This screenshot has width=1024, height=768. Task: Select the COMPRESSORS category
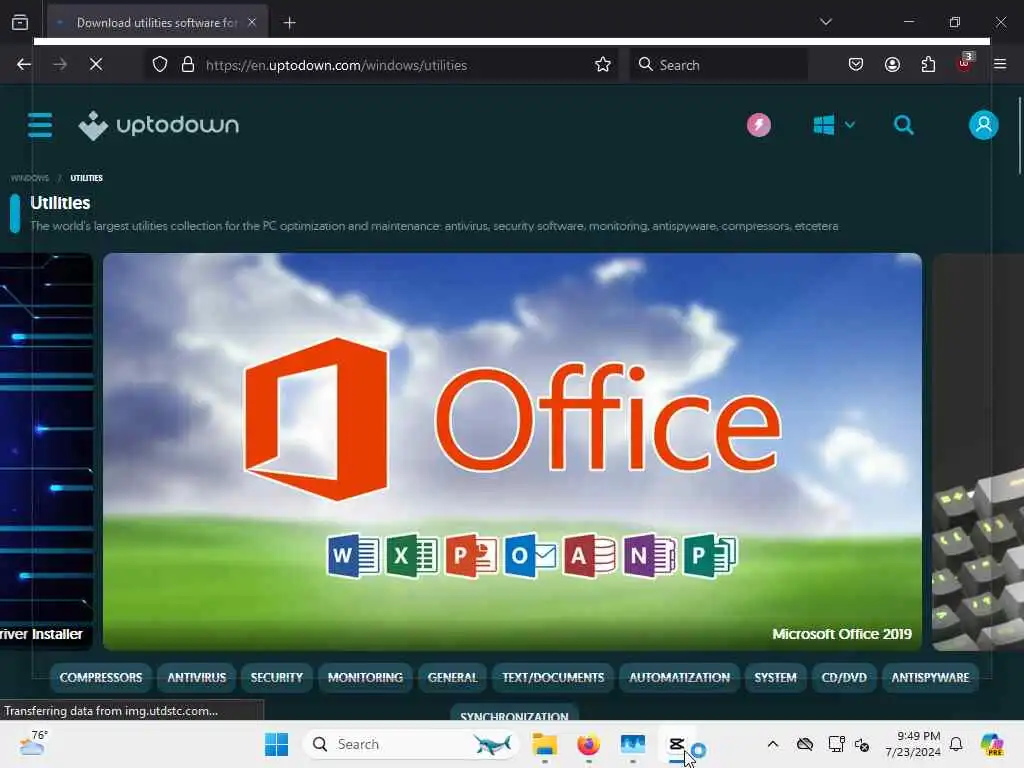(x=101, y=677)
